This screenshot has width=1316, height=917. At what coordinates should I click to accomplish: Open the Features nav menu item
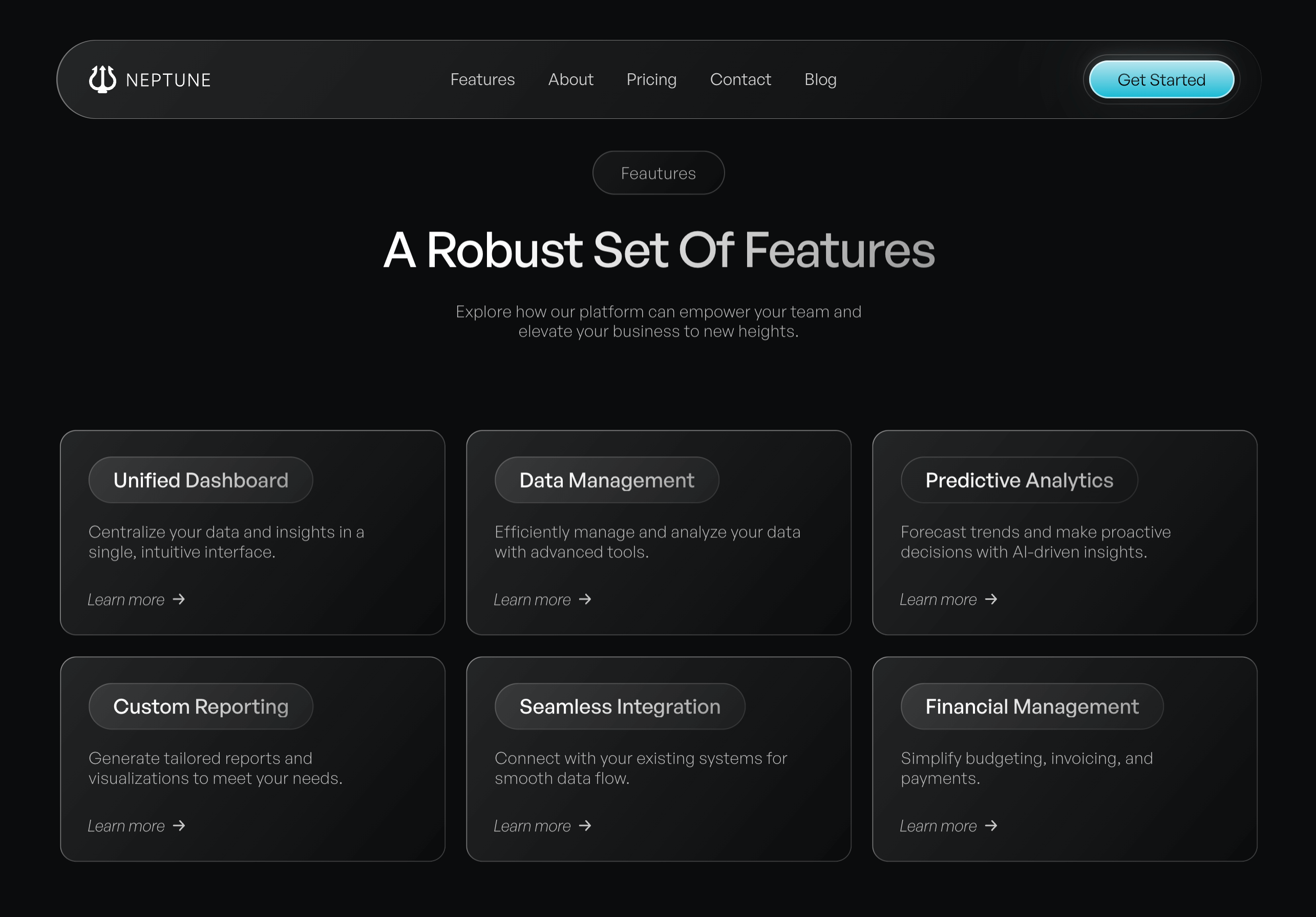pyautogui.click(x=482, y=80)
